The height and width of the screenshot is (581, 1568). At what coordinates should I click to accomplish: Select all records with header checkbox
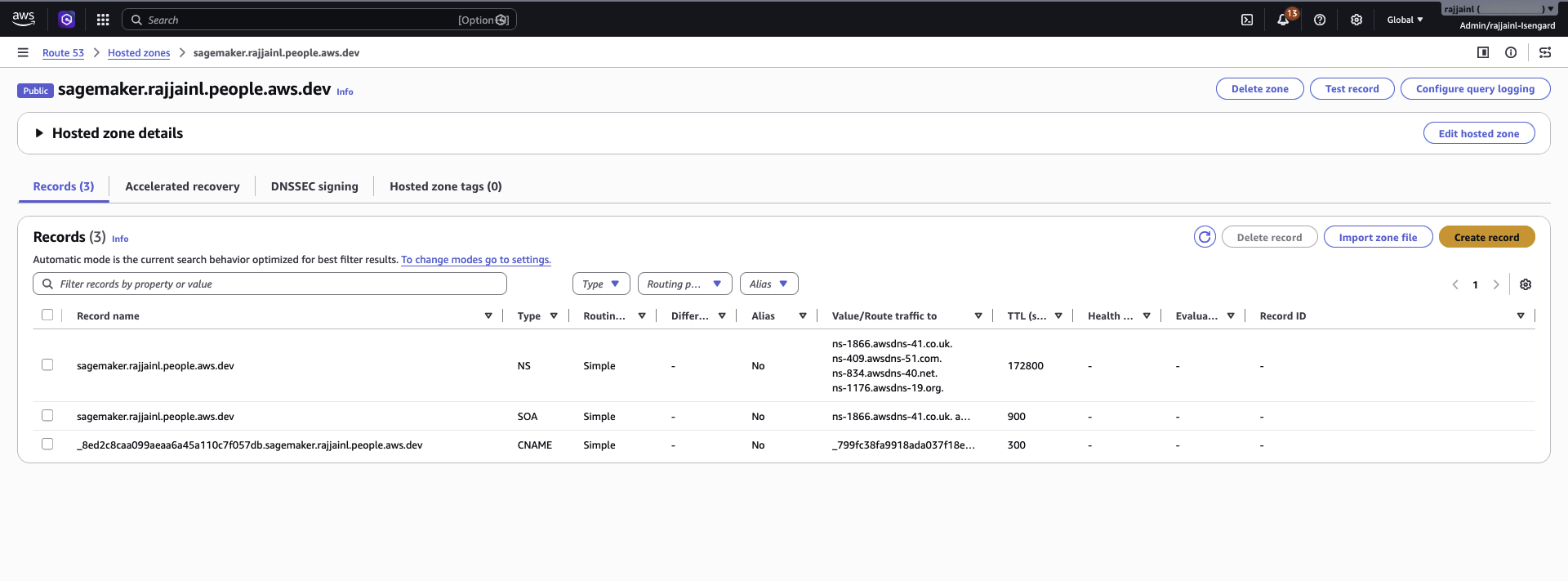tap(47, 315)
